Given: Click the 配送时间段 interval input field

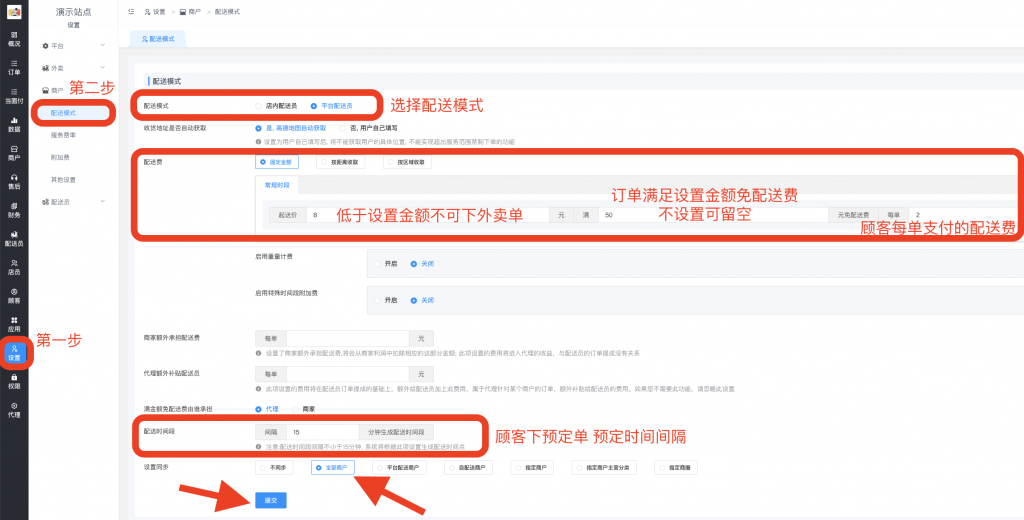Looking at the screenshot, I should pos(320,432).
